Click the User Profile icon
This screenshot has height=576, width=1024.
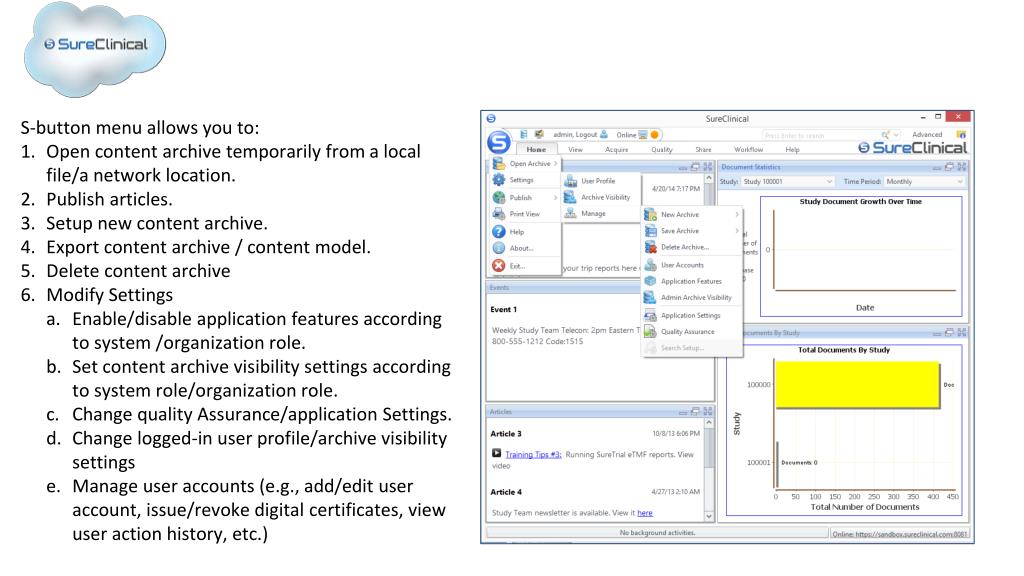pos(570,181)
